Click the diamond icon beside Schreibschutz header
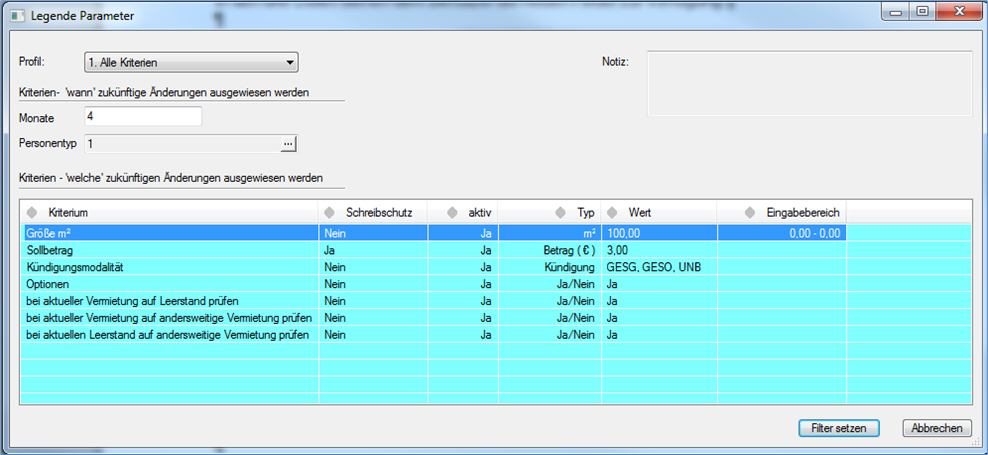This screenshot has height=455, width=988. coord(330,213)
